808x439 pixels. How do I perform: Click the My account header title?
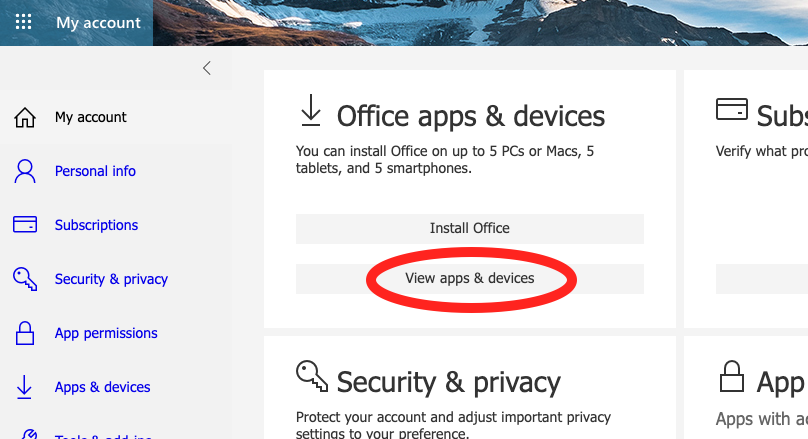pyautogui.click(x=98, y=22)
